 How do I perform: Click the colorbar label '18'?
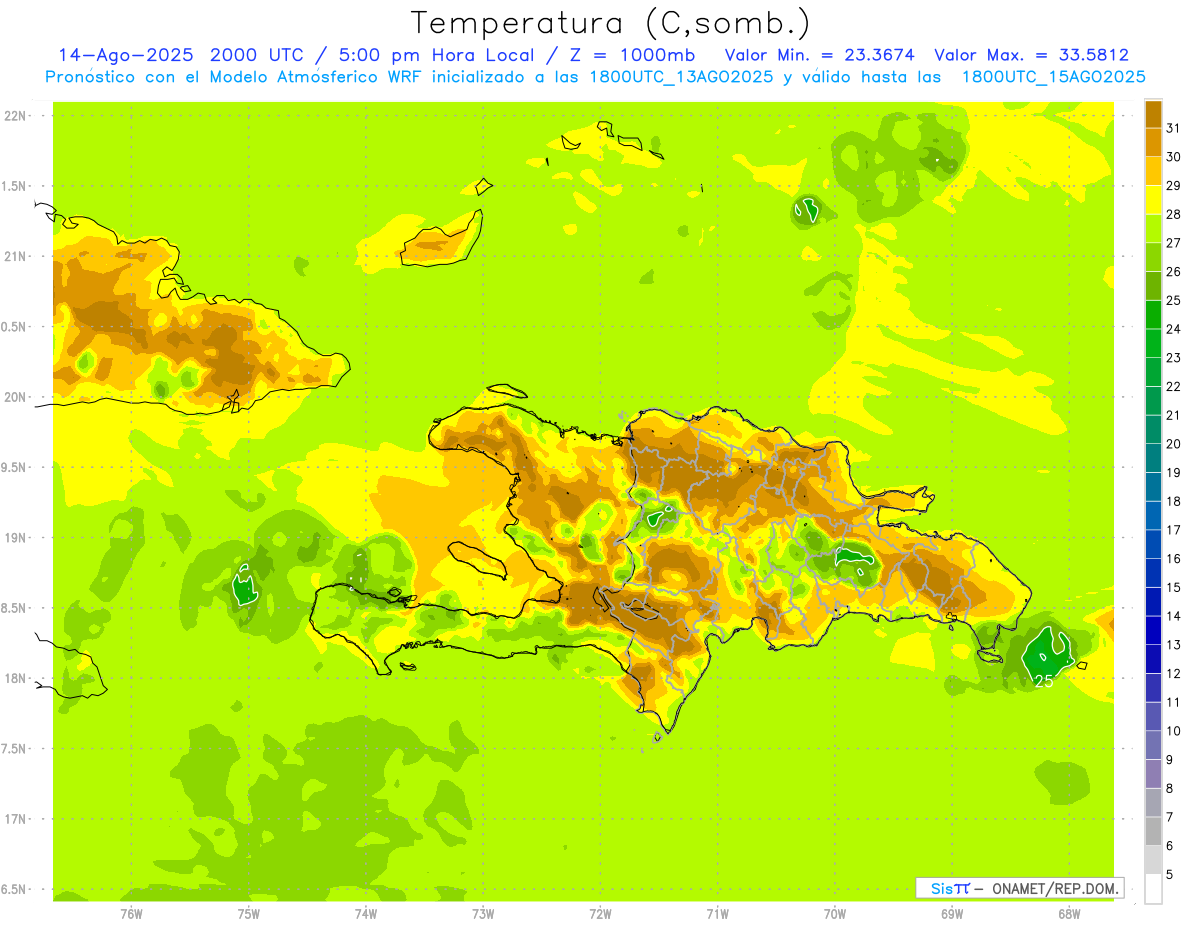point(1174,501)
